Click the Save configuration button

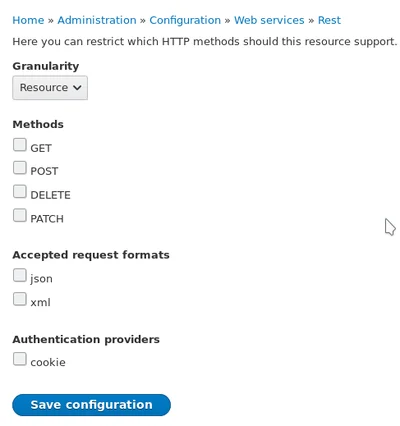(x=91, y=405)
